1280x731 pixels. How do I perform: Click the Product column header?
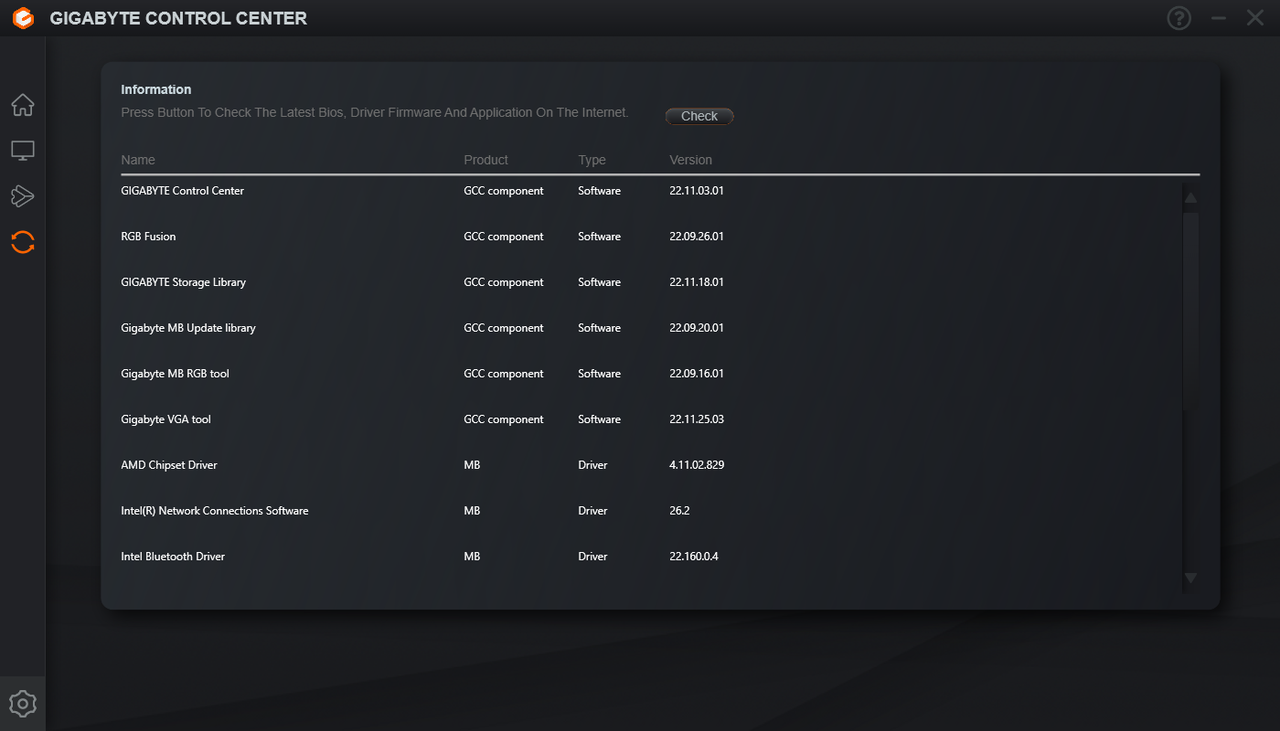pos(486,160)
